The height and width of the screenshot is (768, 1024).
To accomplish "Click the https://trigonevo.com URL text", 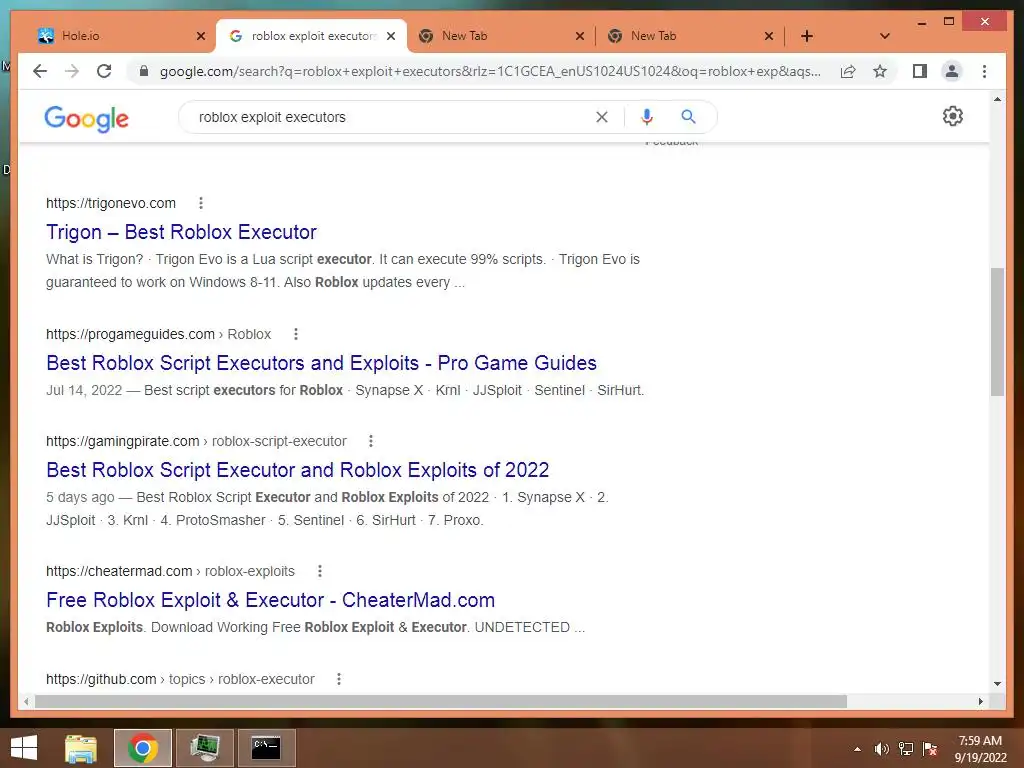I will [110, 203].
